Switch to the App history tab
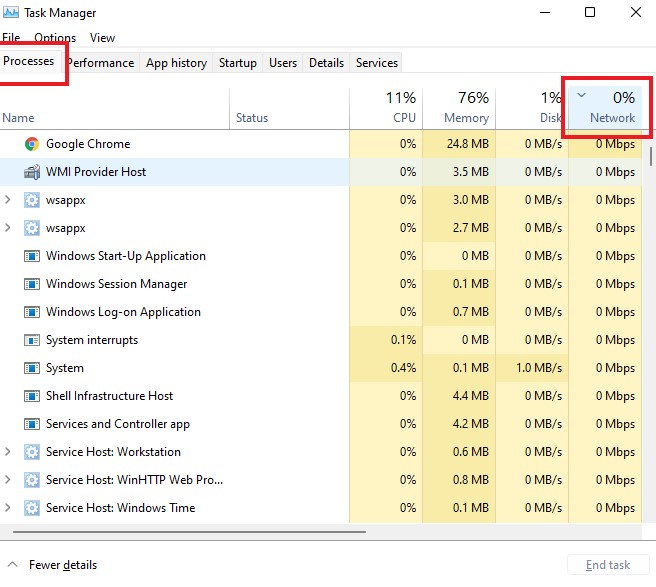The width and height of the screenshot is (656, 587). [x=176, y=63]
